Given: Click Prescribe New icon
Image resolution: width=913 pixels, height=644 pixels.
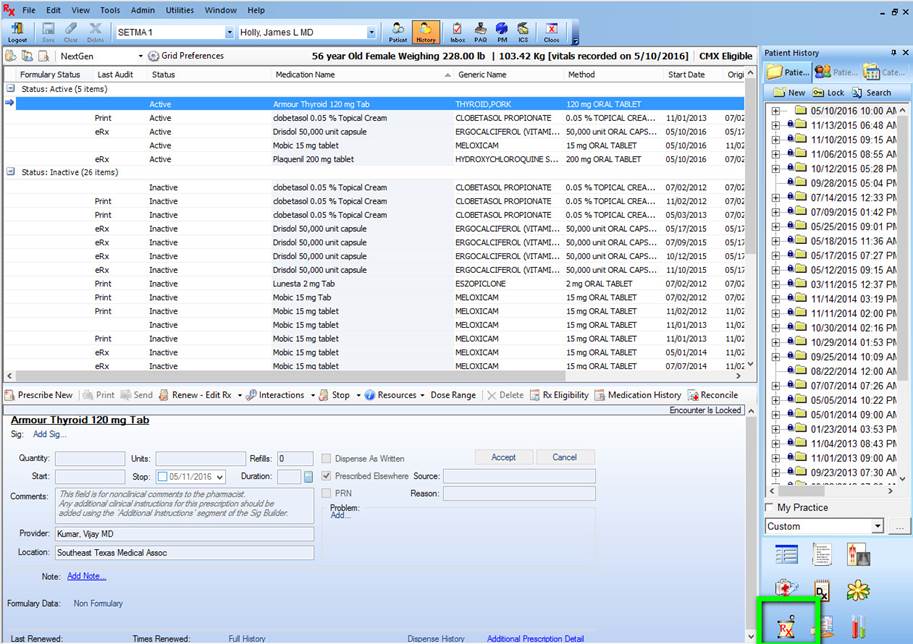Looking at the screenshot, I should click(9, 395).
